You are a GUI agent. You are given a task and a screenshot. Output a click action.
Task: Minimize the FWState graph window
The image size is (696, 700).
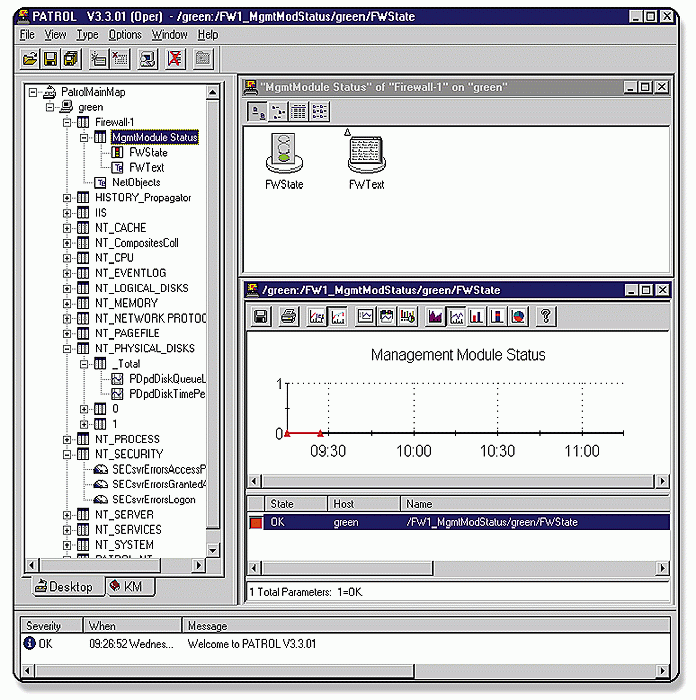click(x=631, y=290)
